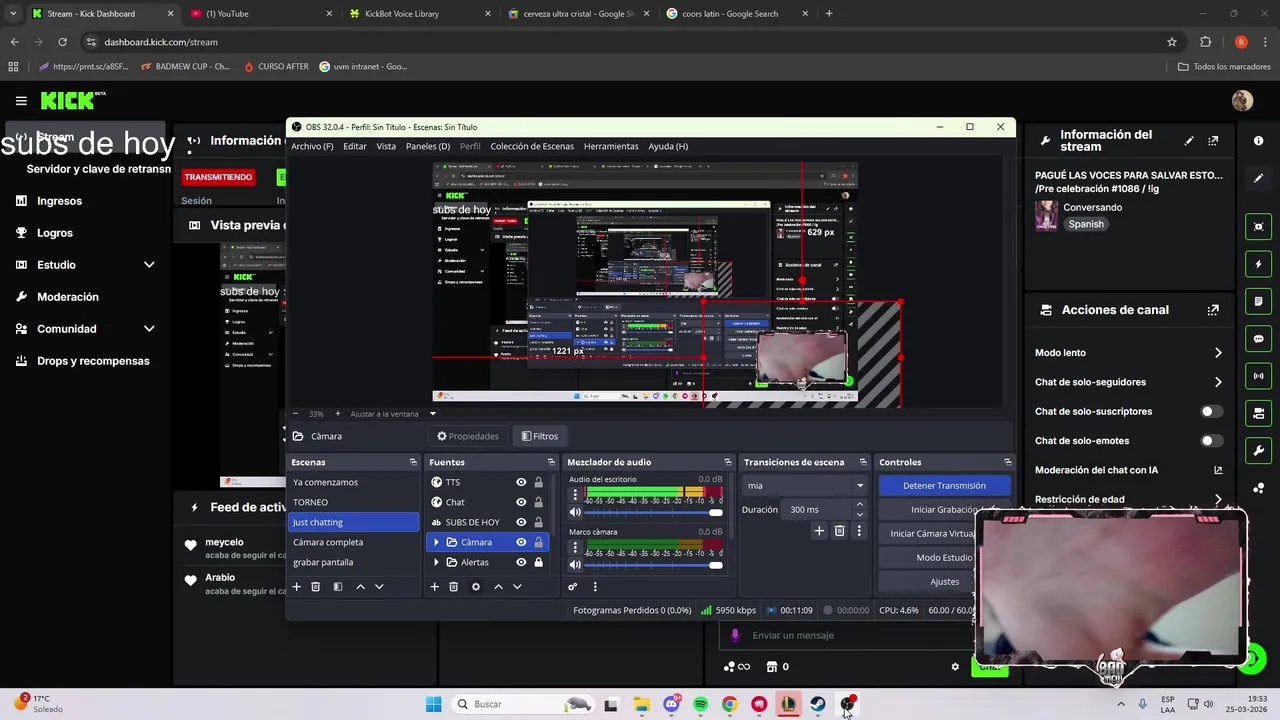Image resolution: width=1280 pixels, height=720 pixels.
Task: Mute the Marco cámara speaker icon
Action: click(x=575, y=565)
